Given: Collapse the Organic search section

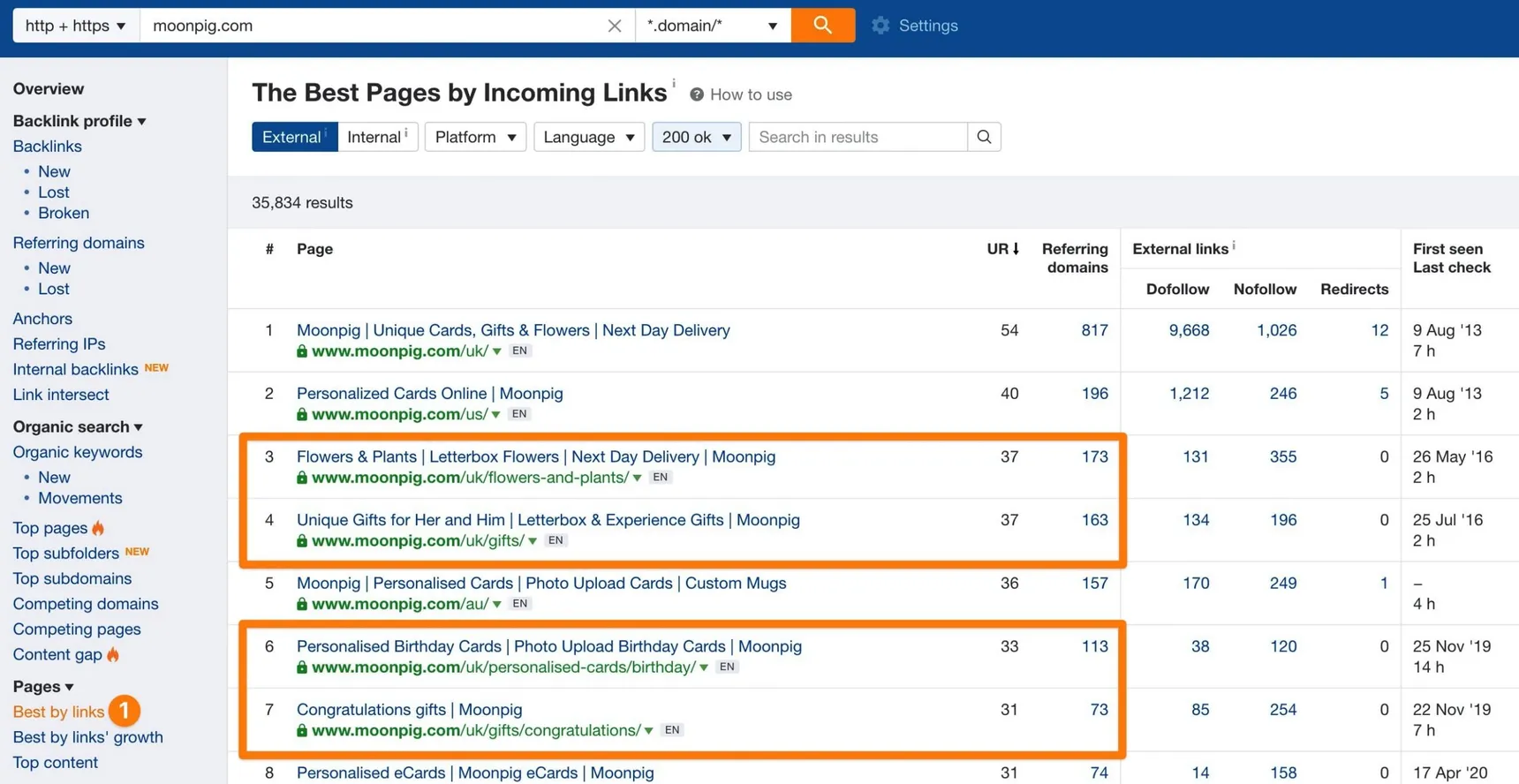Looking at the screenshot, I should [x=78, y=426].
